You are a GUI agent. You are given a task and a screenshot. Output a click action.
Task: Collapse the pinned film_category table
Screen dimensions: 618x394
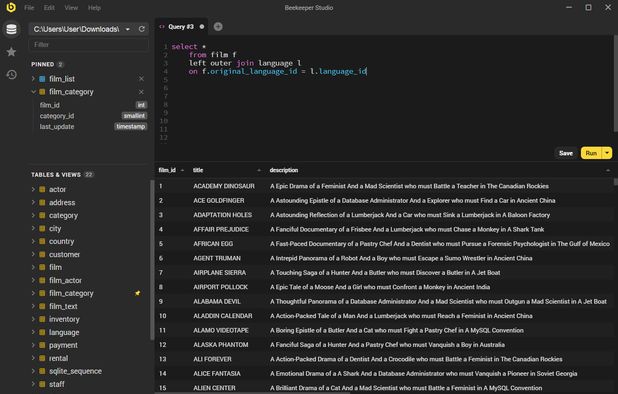tap(33, 92)
